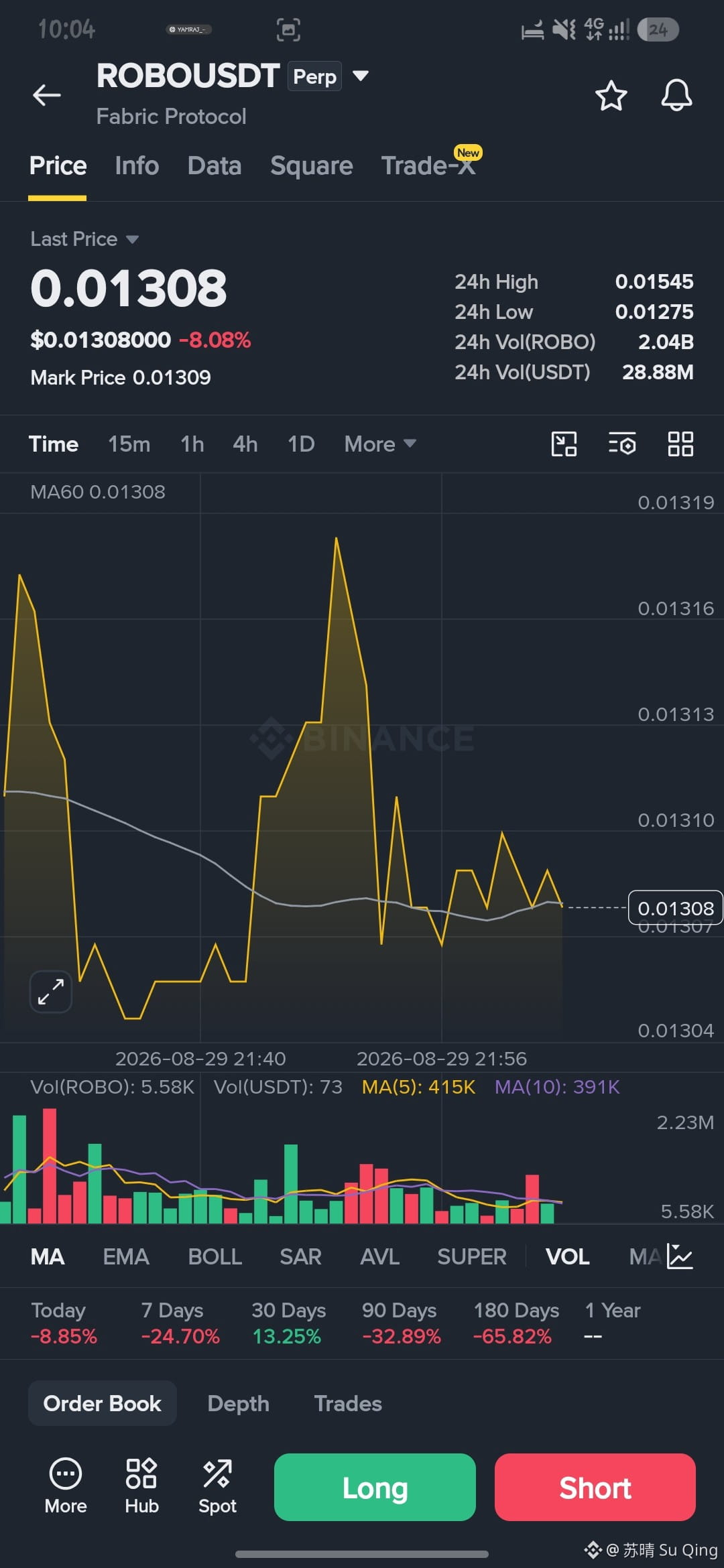Add ROBOUSDT to favorites with star icon
Image resolution: width=724 pixels, height=1568 pixels.
(611, 95)
